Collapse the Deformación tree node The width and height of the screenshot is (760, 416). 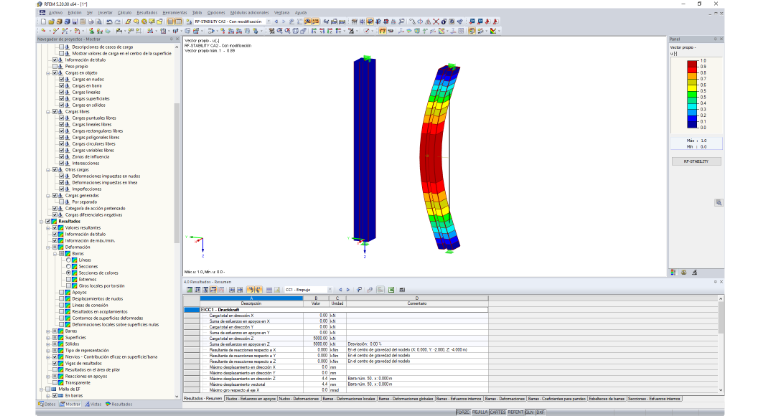tap(48, 247)
